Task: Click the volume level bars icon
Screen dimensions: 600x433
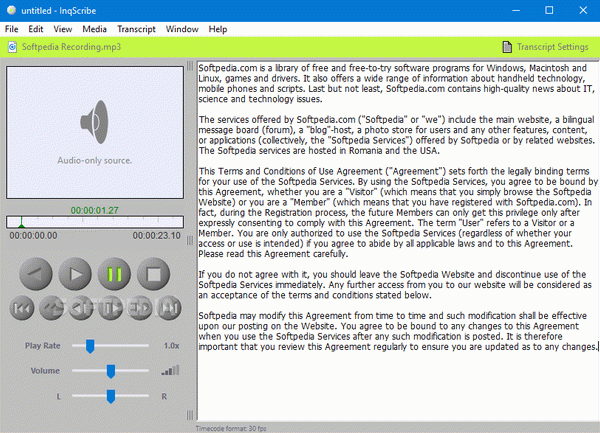Action: click(x=171, y=370)
